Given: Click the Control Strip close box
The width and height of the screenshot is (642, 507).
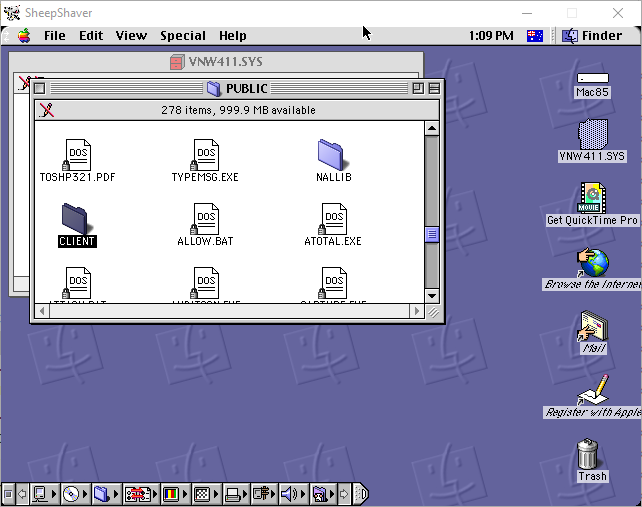Looking at the screenshot, I should [8, 494].
